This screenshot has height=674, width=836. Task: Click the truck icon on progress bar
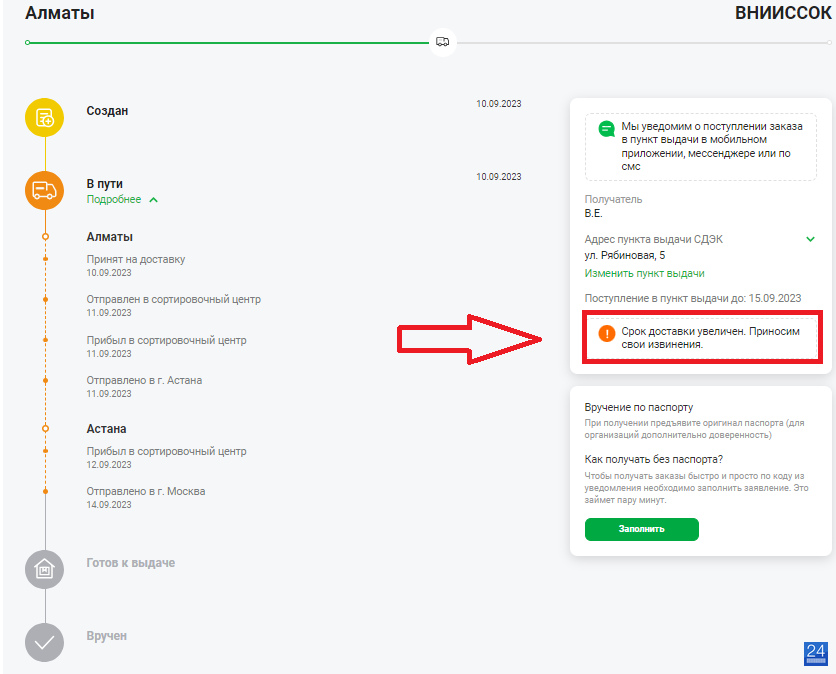coord(443,42)
